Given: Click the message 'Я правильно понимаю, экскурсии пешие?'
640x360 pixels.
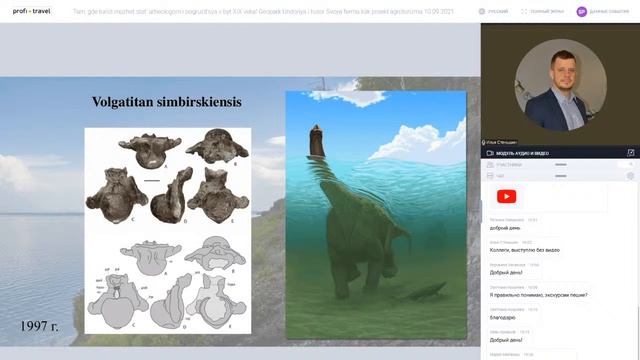Looking at the screenshot, I should 538,295.
